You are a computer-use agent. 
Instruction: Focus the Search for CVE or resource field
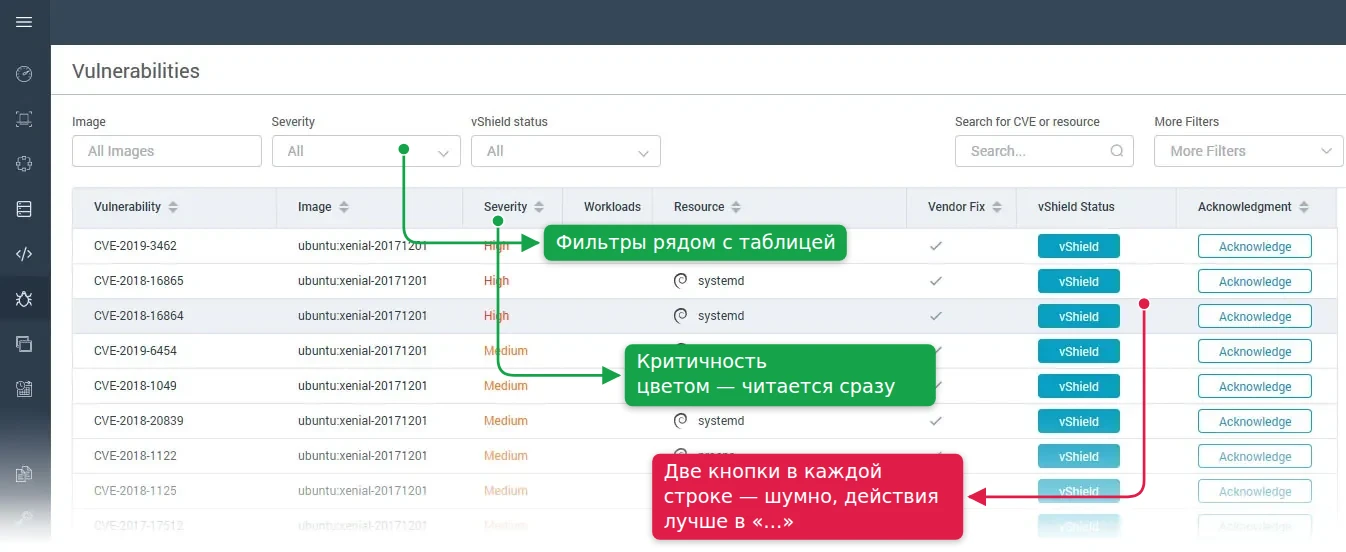(1044, 151)
